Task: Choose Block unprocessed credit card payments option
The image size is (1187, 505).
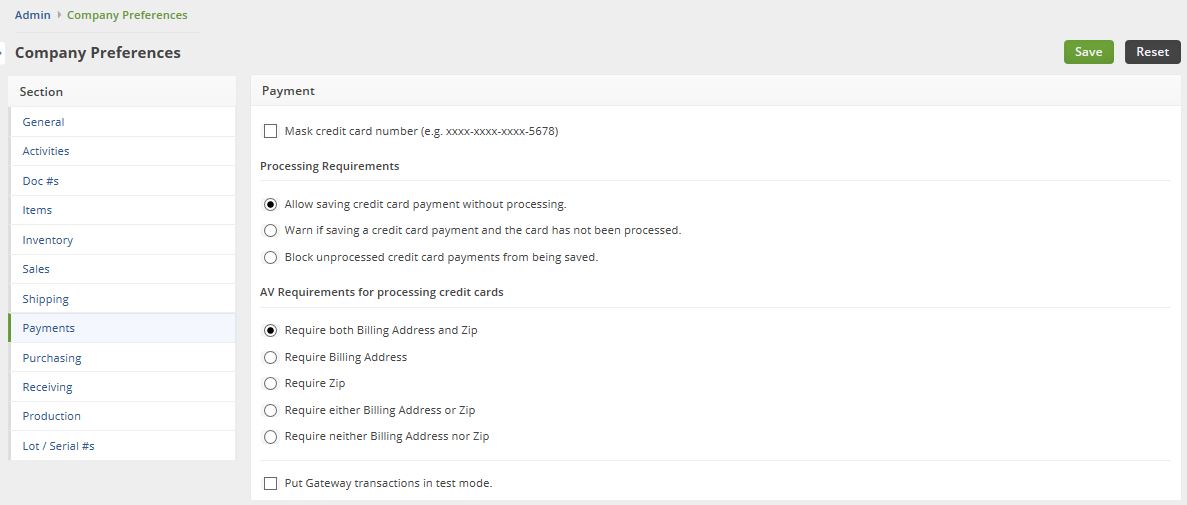Action: click(x=271, y=257)
